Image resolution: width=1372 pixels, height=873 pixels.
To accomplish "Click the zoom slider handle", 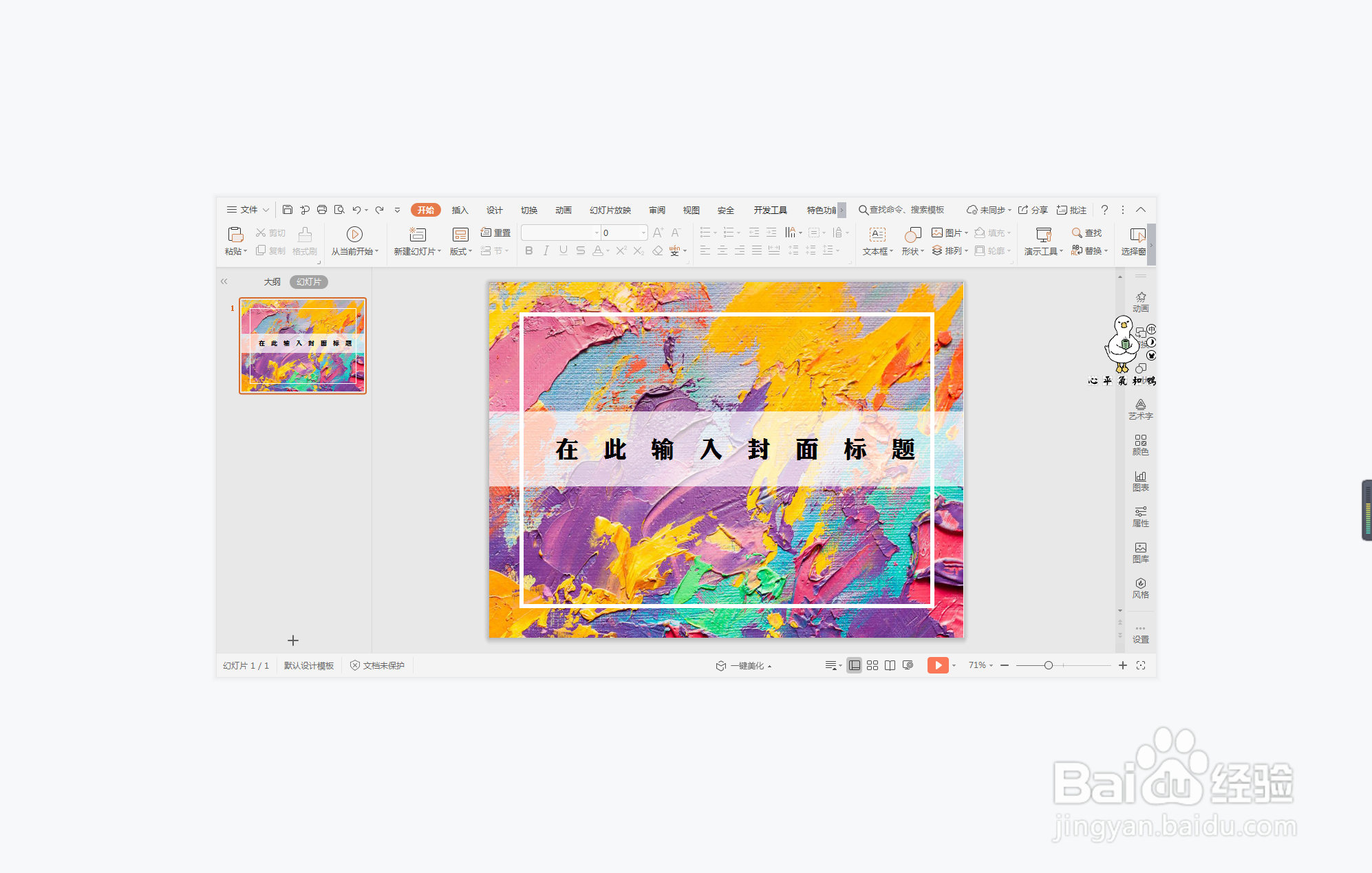I will pyautogui.click(x=1048, y=665).
